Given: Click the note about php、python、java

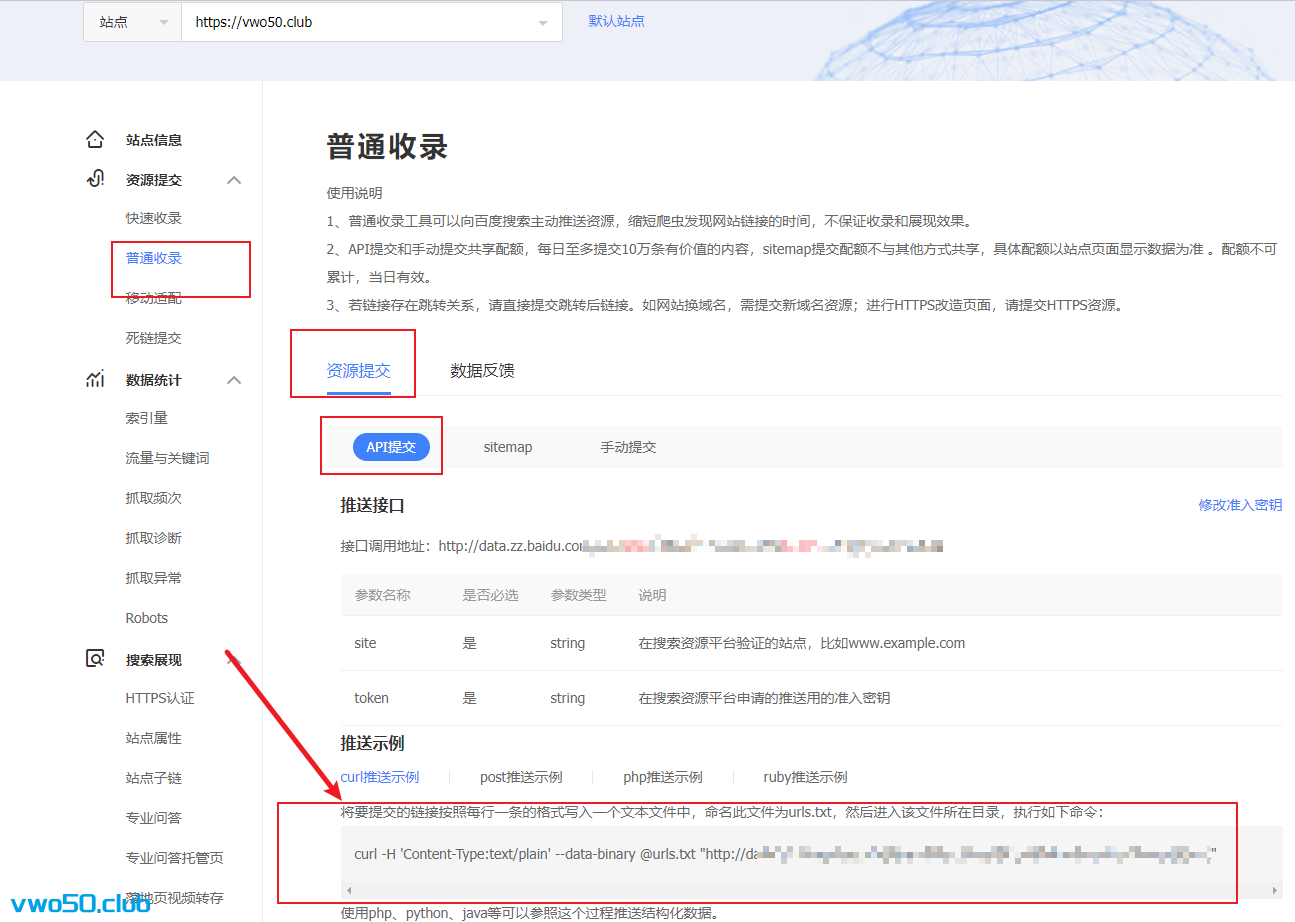Looking at the screenshot, I should click(530, 913).
